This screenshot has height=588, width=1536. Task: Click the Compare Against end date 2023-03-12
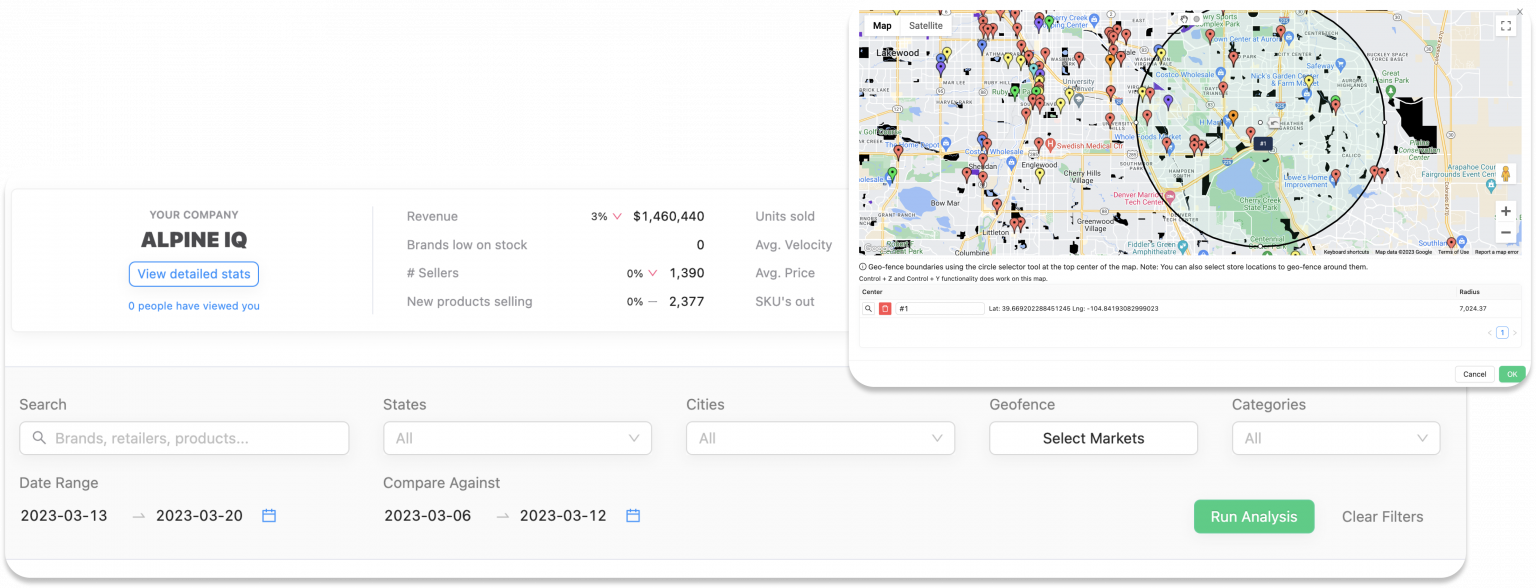(x=563, y=516)
